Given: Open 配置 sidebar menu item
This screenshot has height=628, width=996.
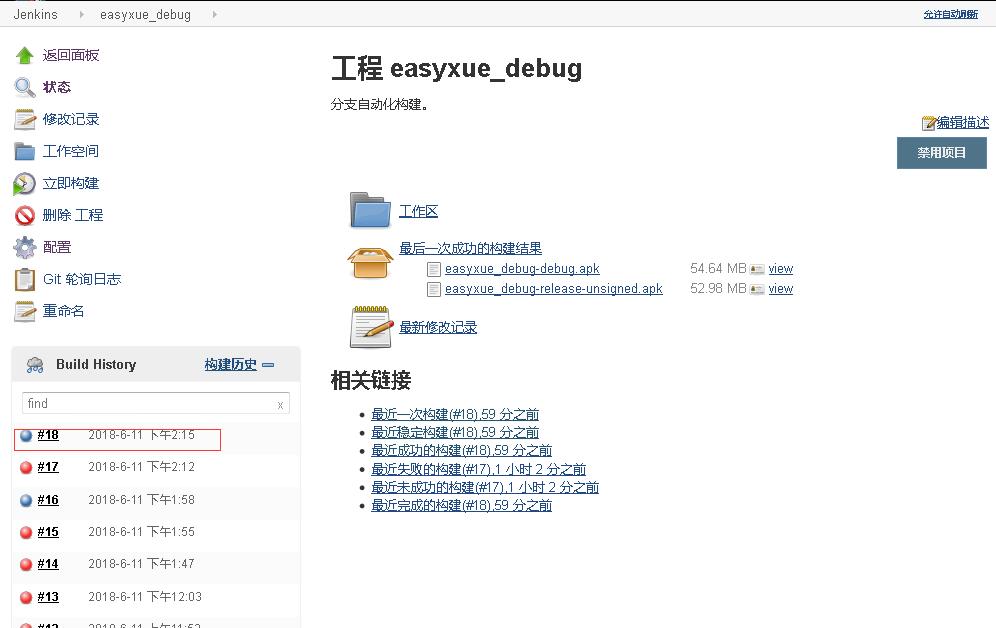Looking at the screenshot, I should click(57, 247).
